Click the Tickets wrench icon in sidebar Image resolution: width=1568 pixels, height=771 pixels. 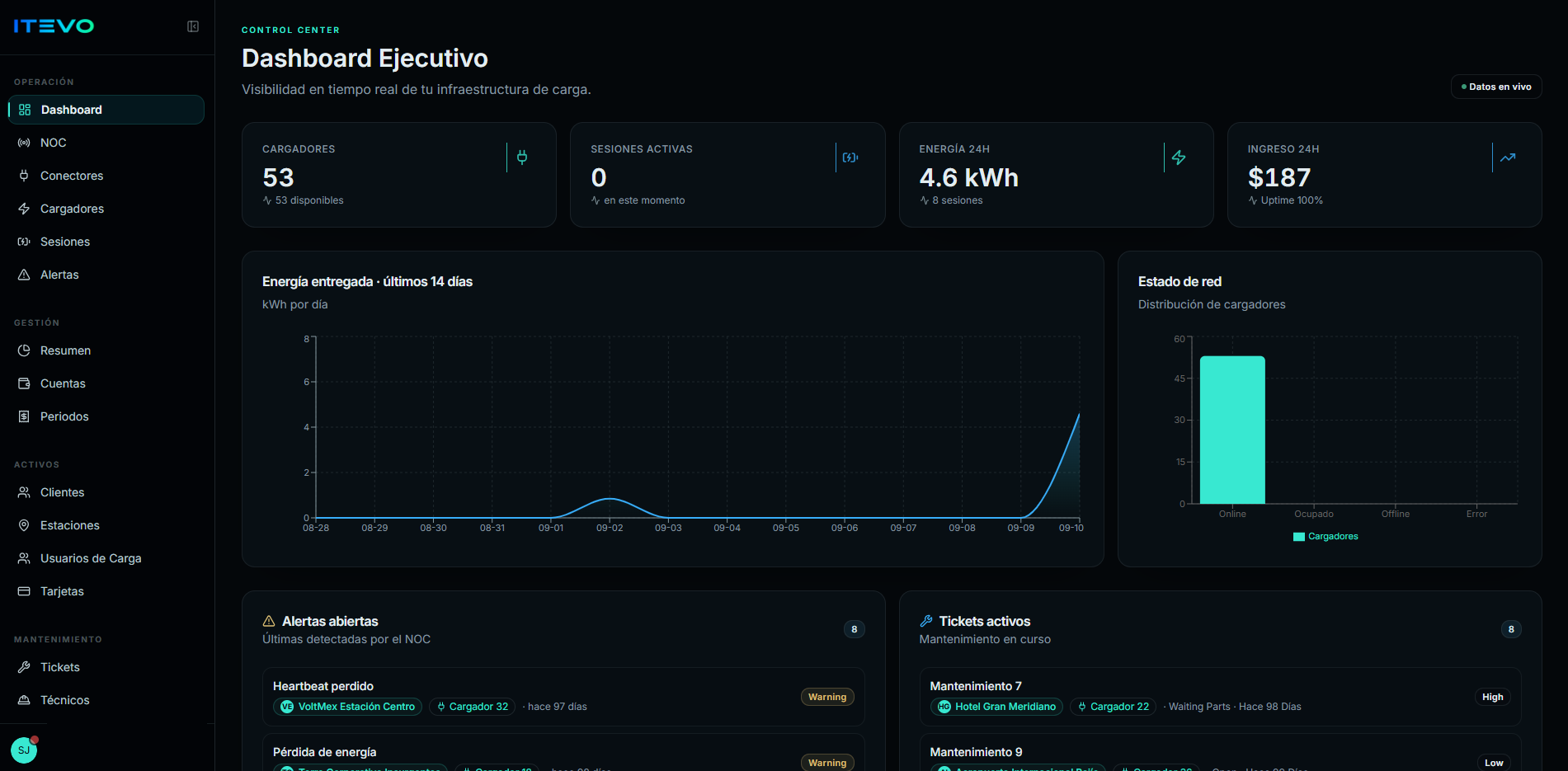pyautogui.click(x=24, y=667)
